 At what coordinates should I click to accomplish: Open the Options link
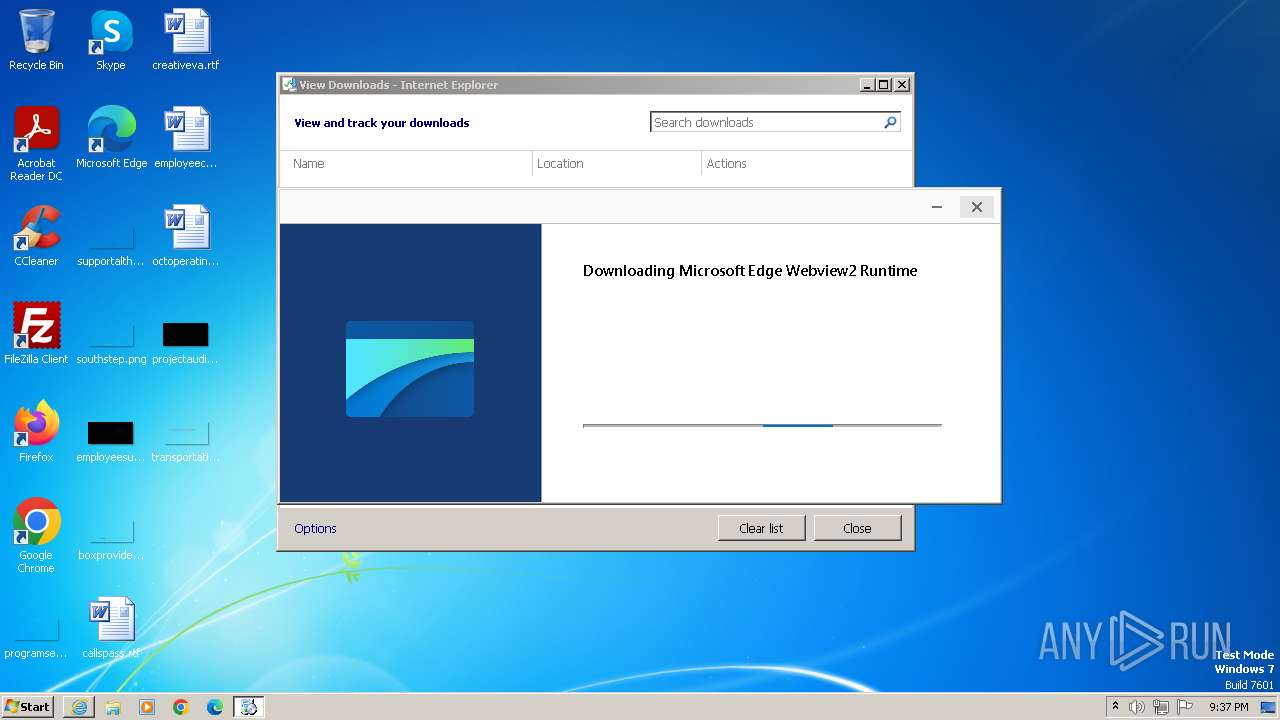(315, 528)
